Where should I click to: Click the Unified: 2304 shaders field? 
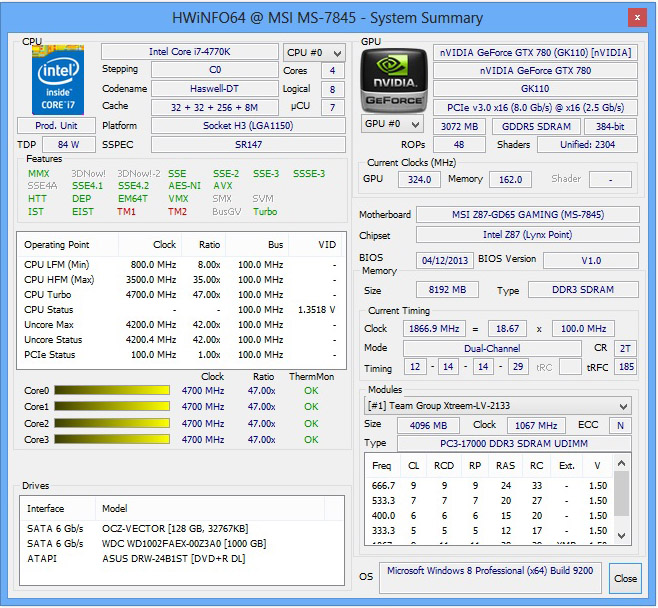588,145
